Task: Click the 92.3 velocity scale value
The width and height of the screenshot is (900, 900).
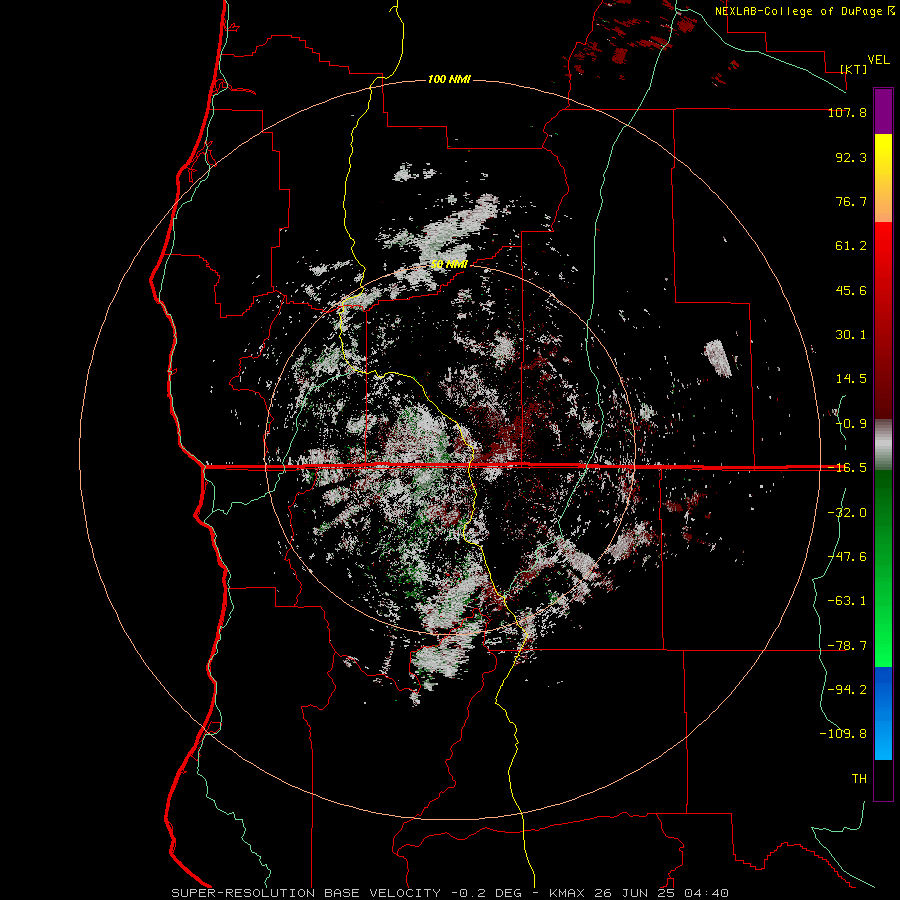Action: click(x=851, y=157)
